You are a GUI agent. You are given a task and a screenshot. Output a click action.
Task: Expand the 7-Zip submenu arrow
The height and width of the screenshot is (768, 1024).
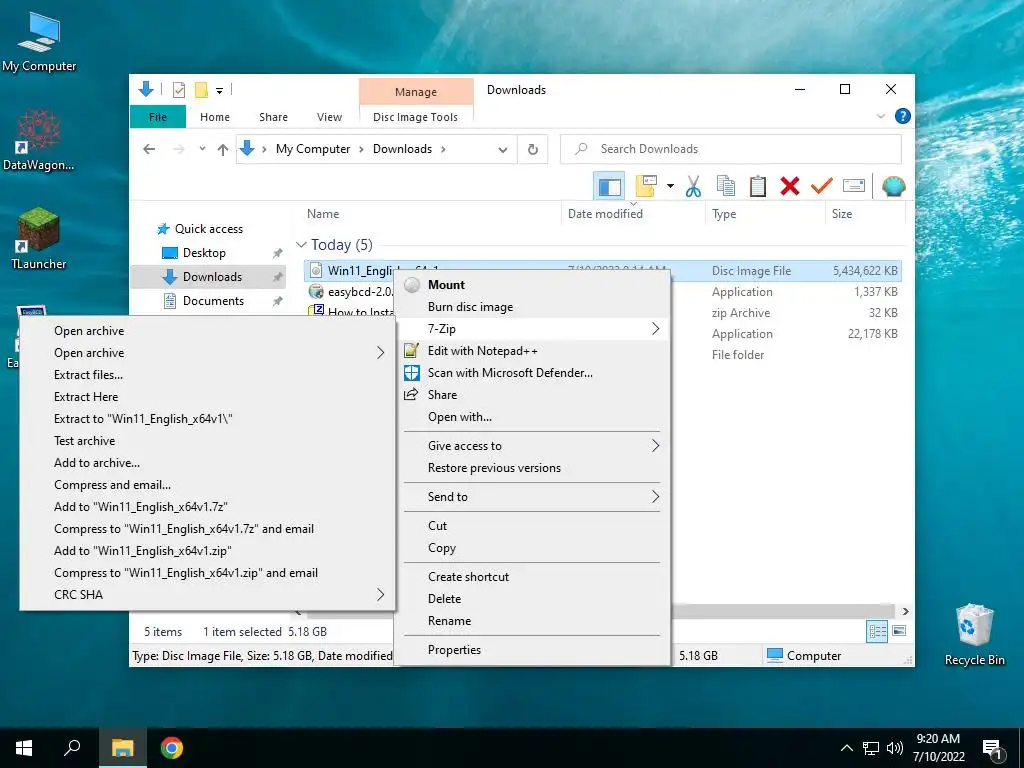tap(656, 328)
